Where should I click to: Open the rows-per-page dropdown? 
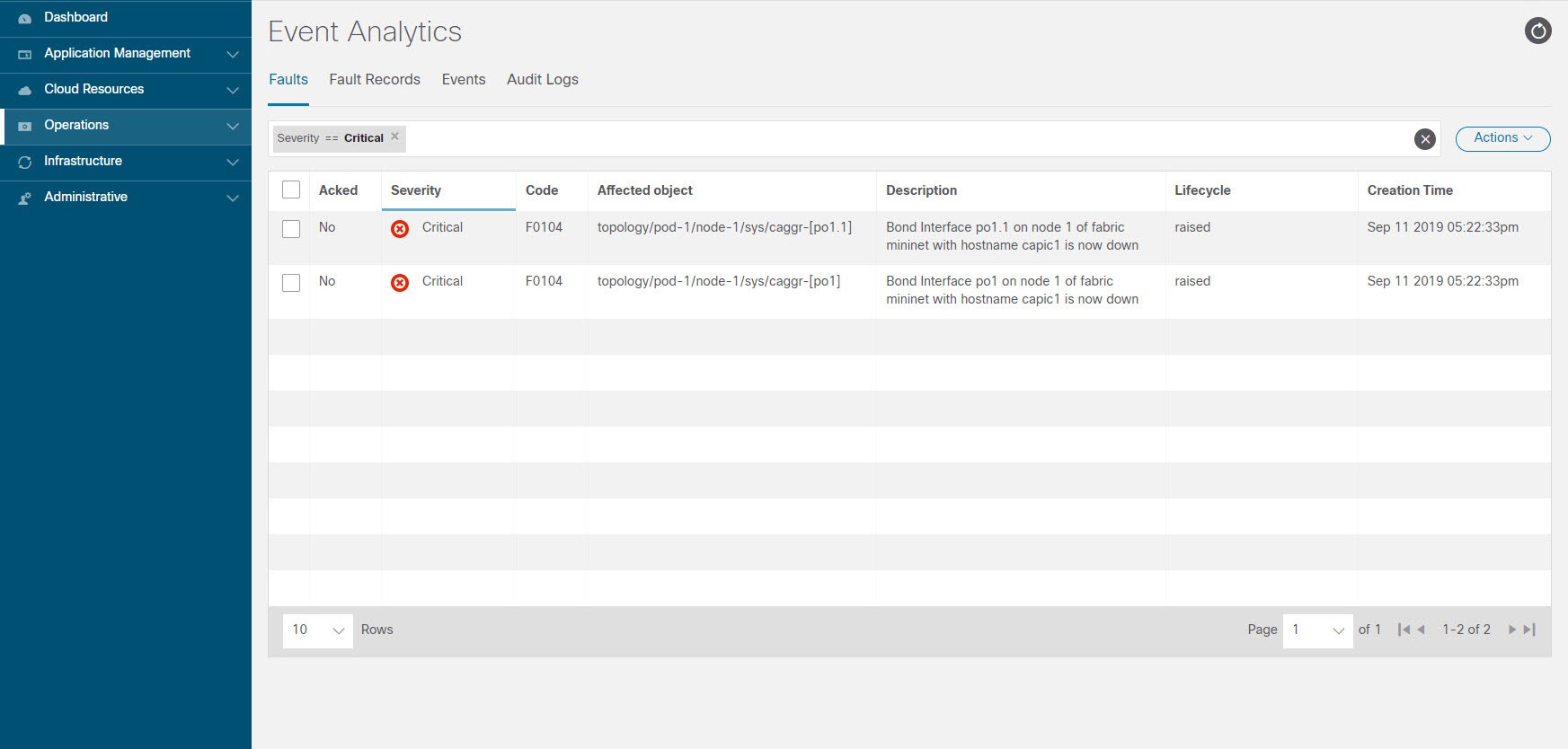pyautogui.click(x=318, y=630)
